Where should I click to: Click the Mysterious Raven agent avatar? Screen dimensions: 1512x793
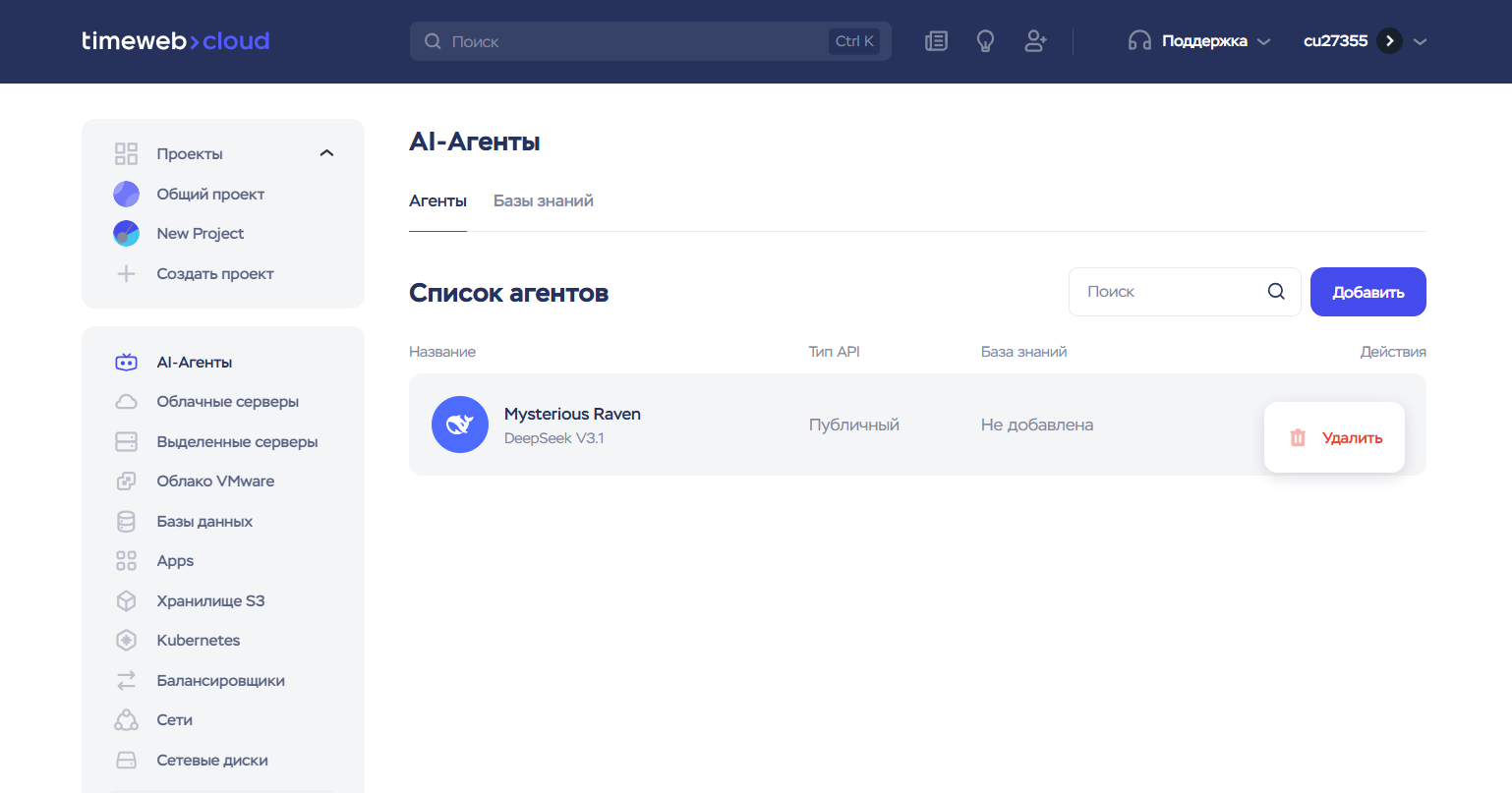pos(460,425)
